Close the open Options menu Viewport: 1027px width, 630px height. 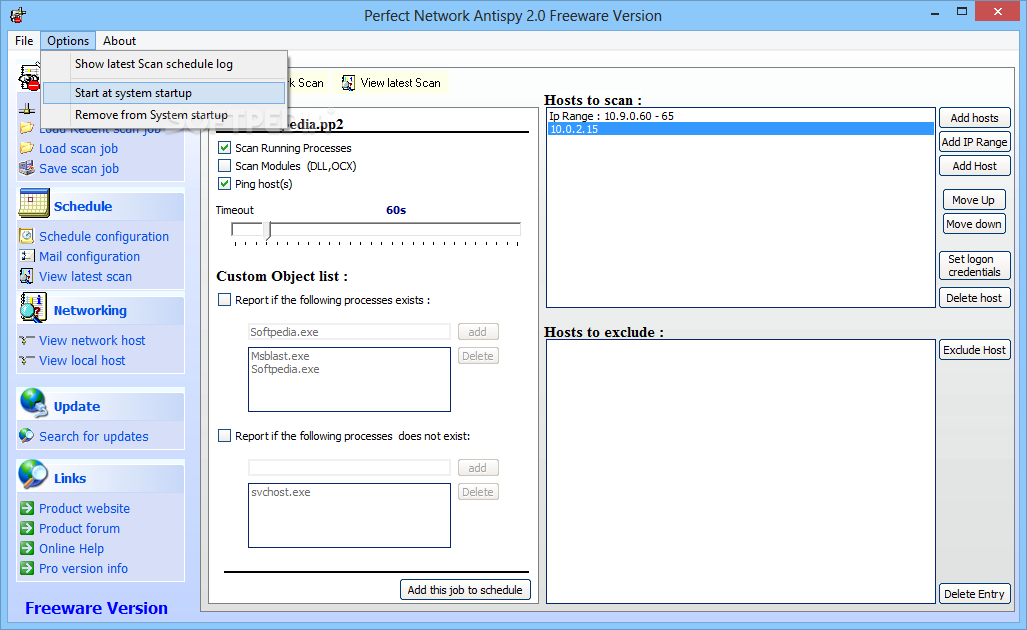[x=68, y=41]
